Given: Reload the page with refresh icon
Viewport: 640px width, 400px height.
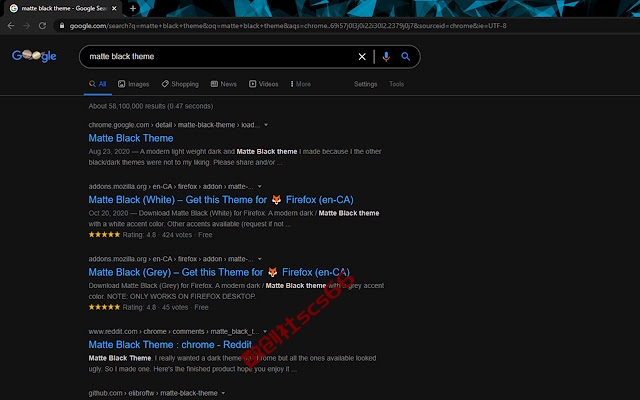Looking at the screenshot, I should [x=42, y=26].
